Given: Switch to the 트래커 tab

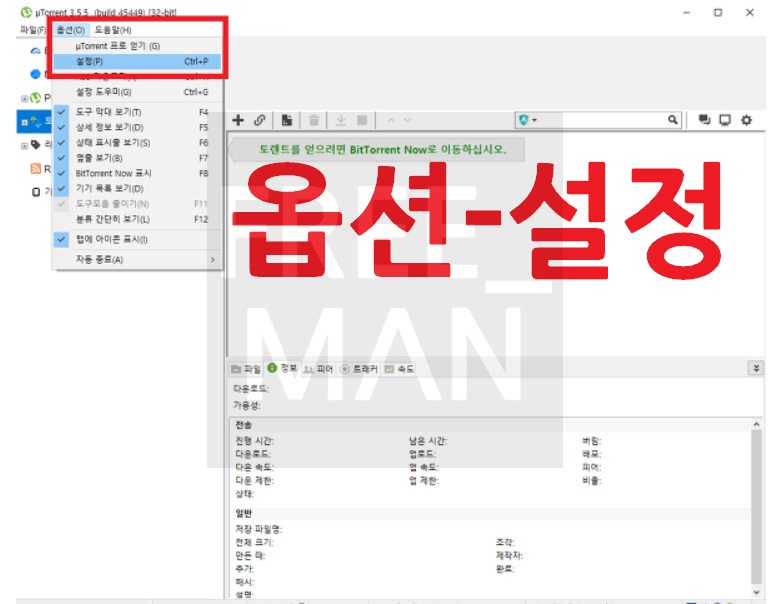Looking at the screenshot, I should coord(359,369).
